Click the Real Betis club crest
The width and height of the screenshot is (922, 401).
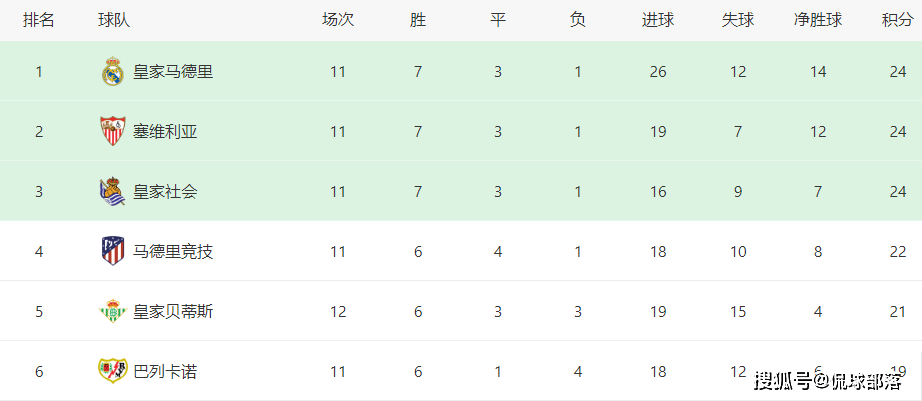click(112, 311)
